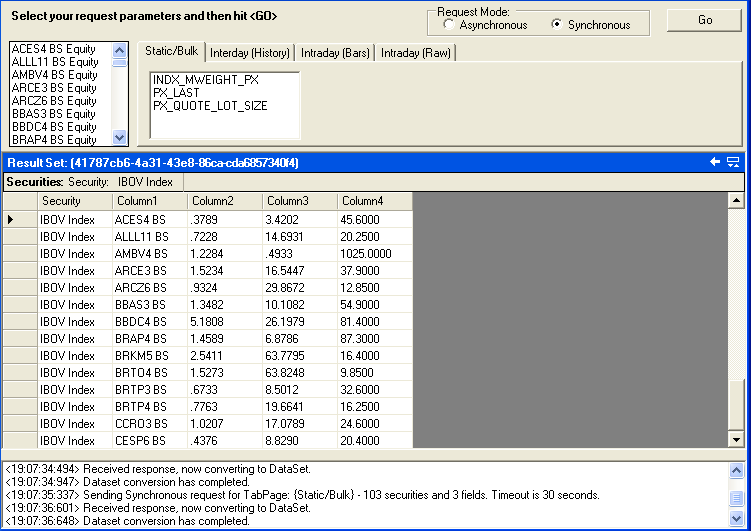Click the securities list scroll down arrow
The image size is (751, 531).
[x=119, y=138]
